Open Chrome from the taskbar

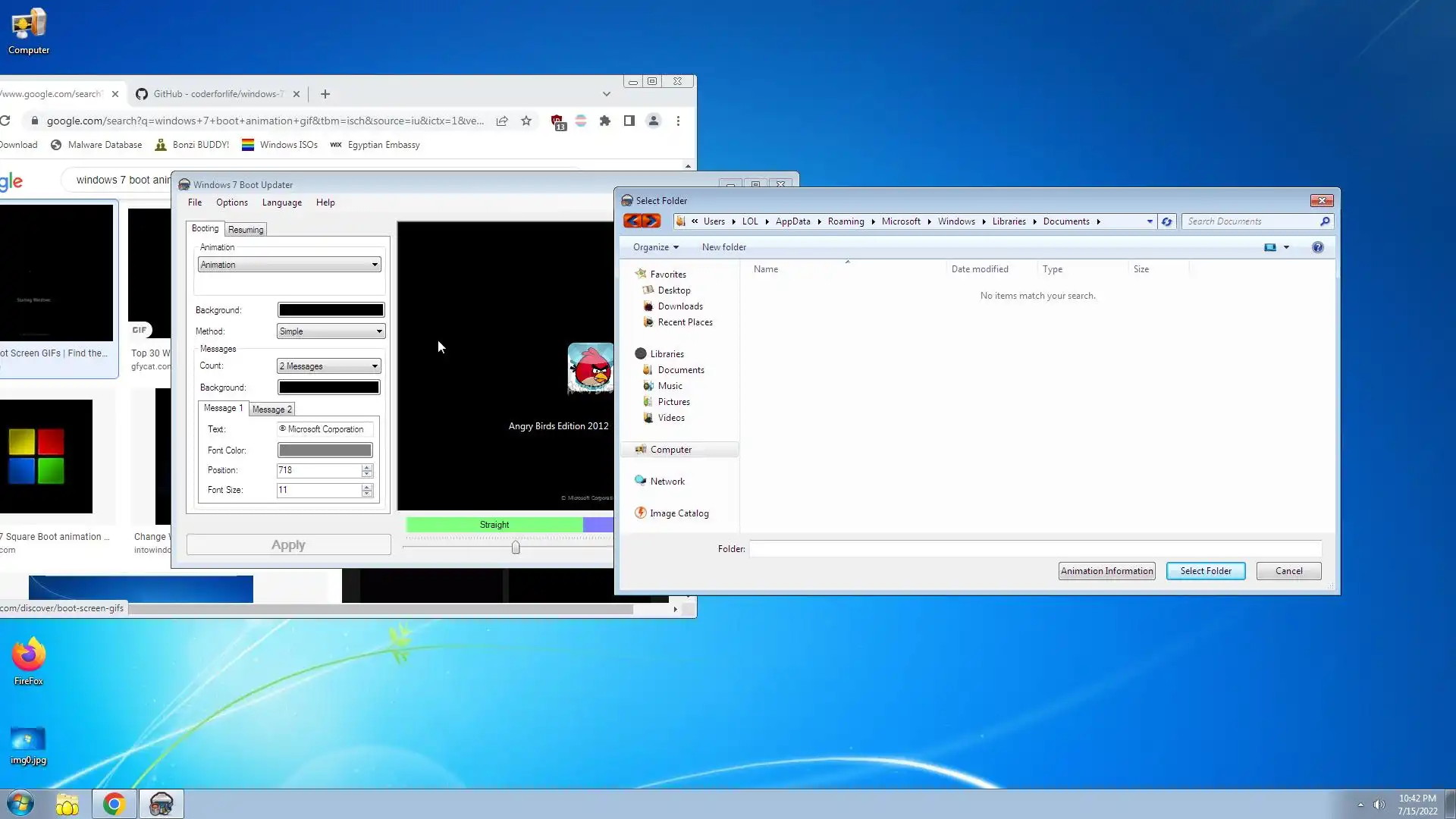tap(114, 804)
